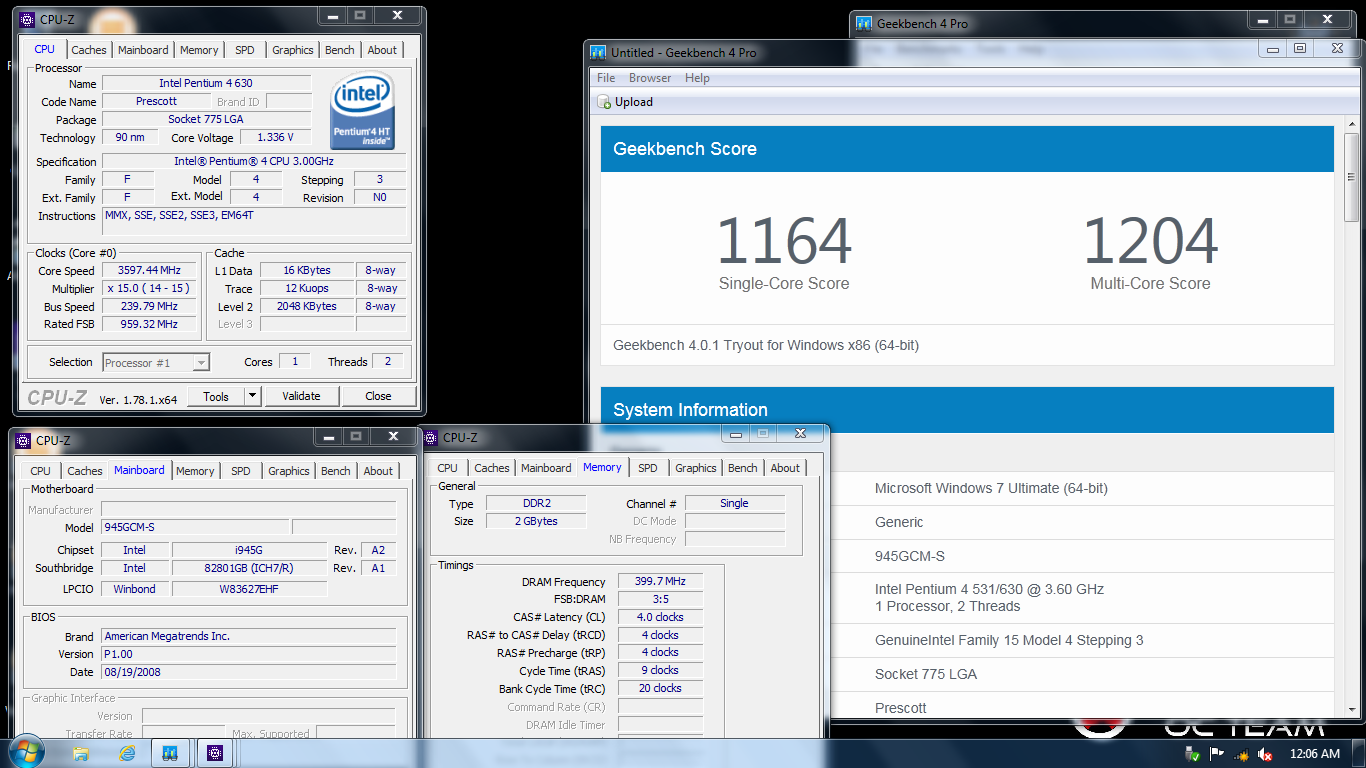Click the Multiplier value x 15.0 ( 14 - 15 )
Image resolution: width=1366 pixels, height=768 pixels.
149,289
